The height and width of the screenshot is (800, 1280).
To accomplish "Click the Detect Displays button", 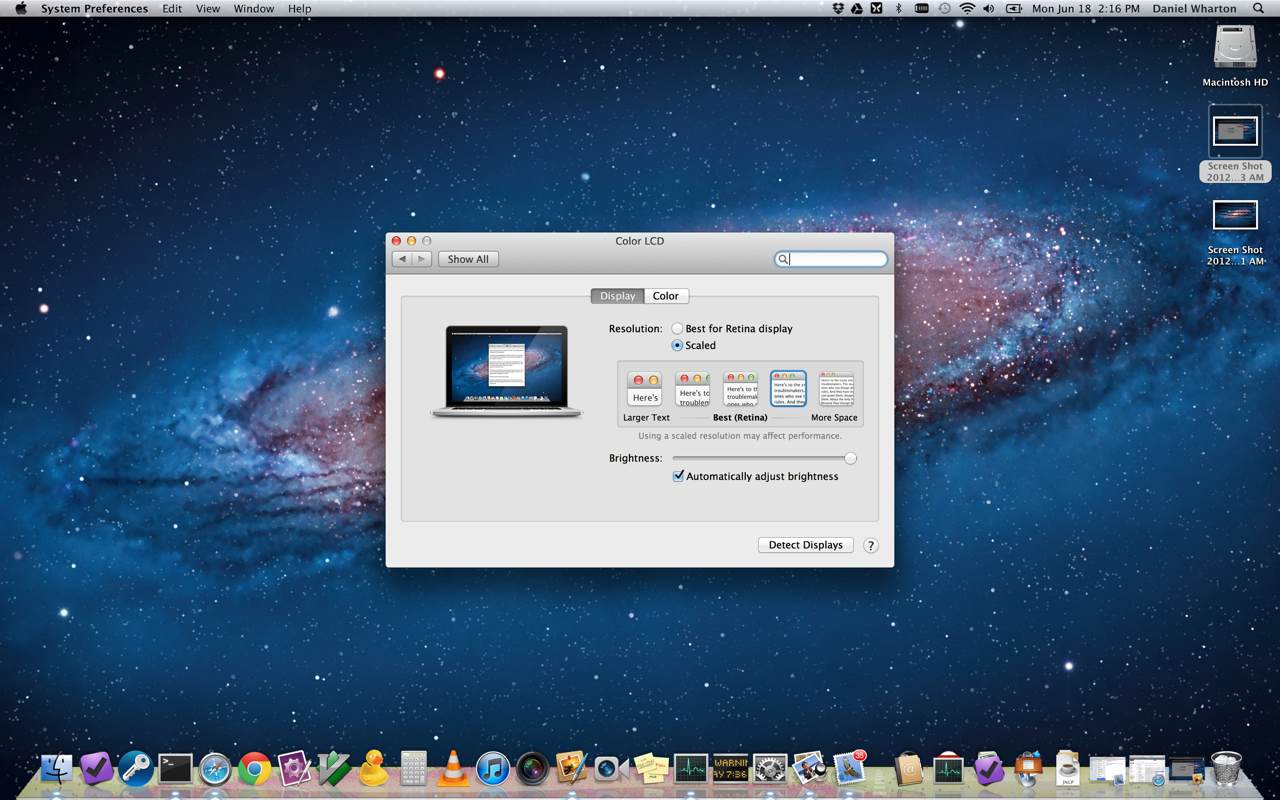I will click(805, 545).
